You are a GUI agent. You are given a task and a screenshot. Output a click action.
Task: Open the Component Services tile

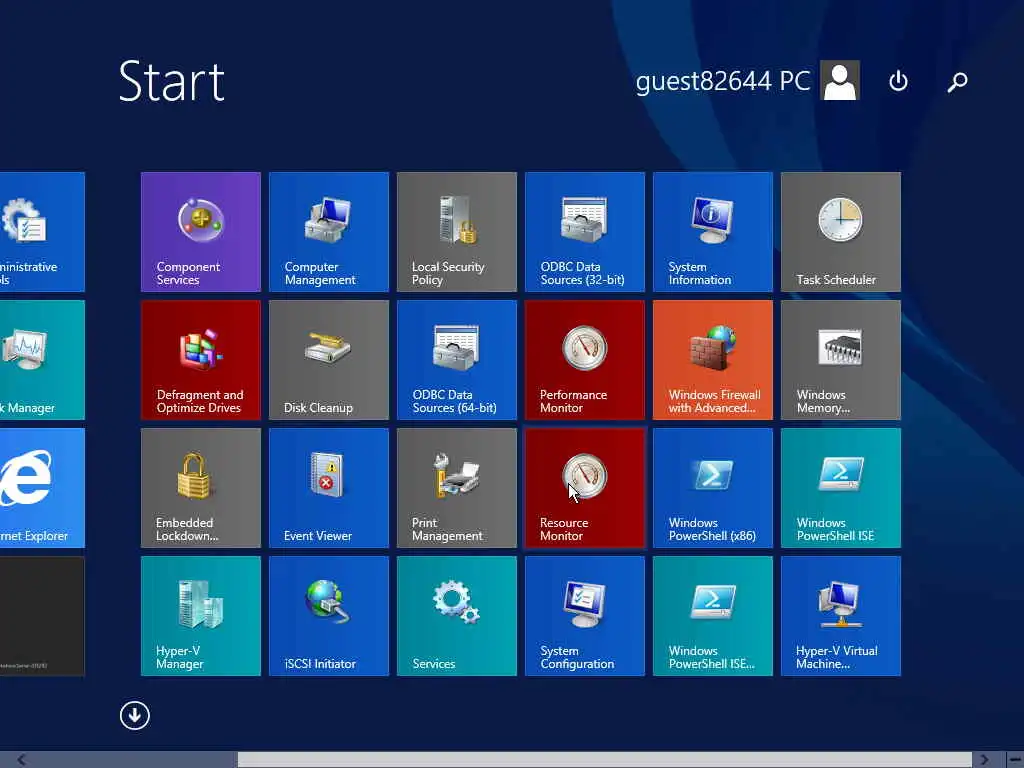200,232
